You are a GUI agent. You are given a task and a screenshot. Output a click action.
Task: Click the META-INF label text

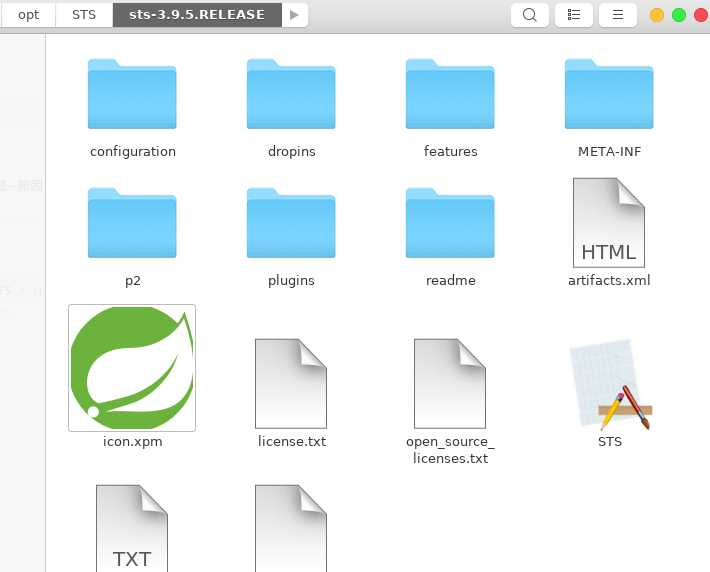(x=609, y=151)
